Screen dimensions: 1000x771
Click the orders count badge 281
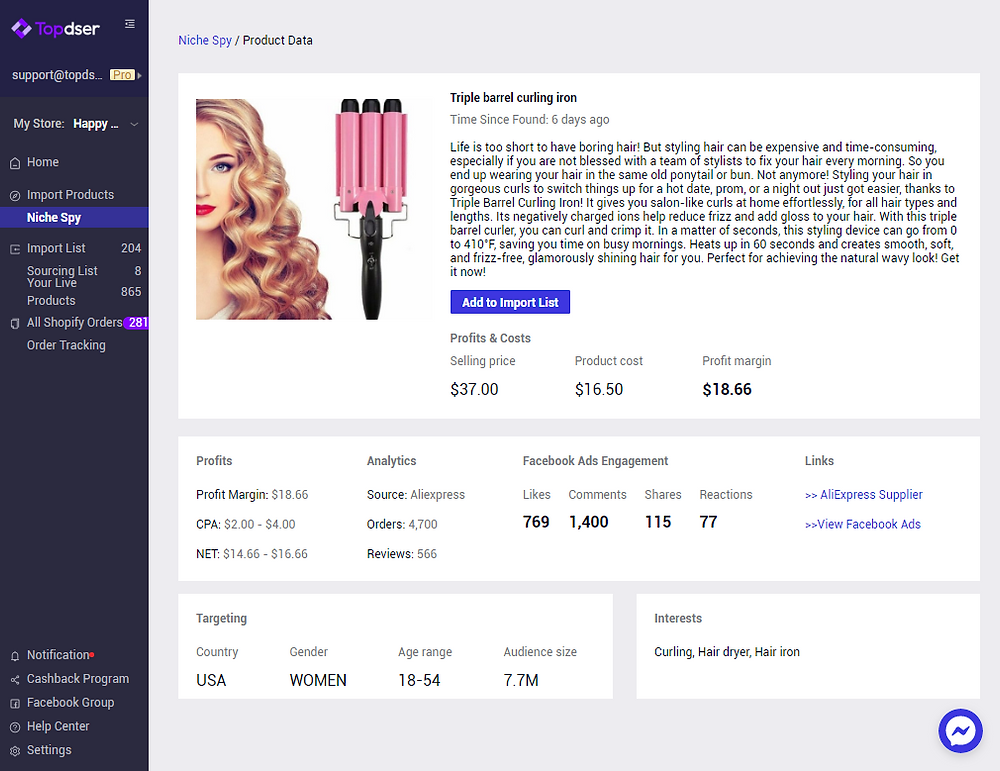click(136, 323)
